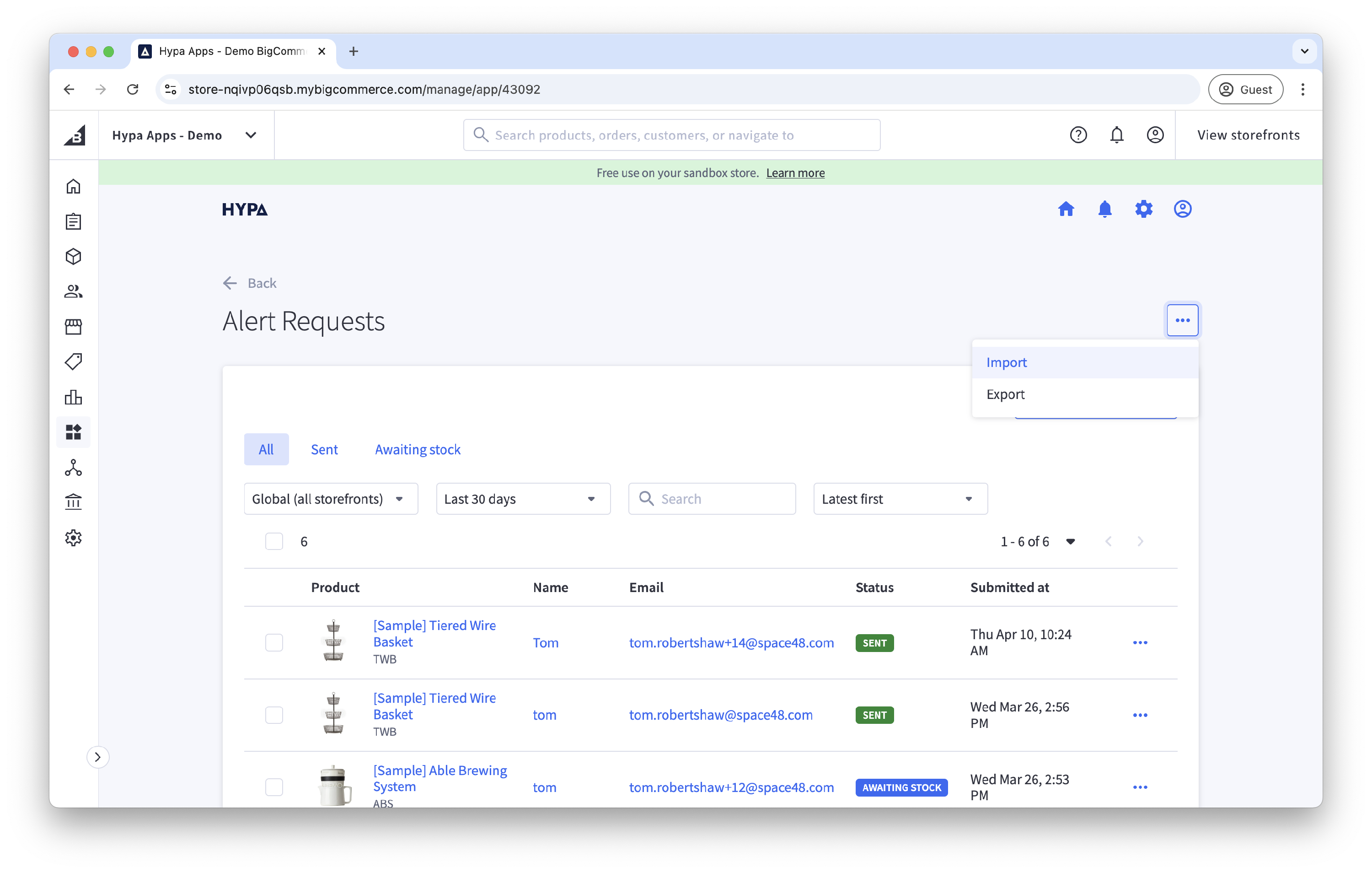This screenshot has height=873, width=1372.
Task: Check the row for tom.robertshaw@space48.com
Action: point(274,715)
